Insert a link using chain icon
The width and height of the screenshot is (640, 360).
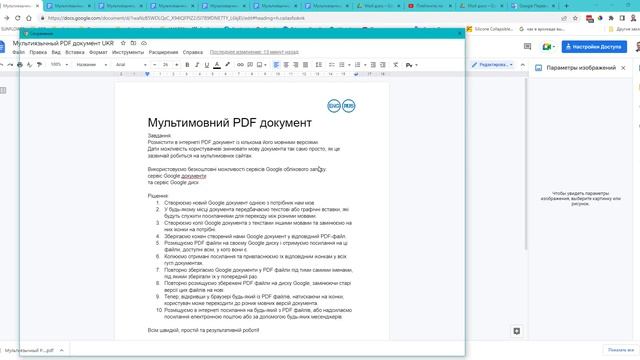pos(240,64)
